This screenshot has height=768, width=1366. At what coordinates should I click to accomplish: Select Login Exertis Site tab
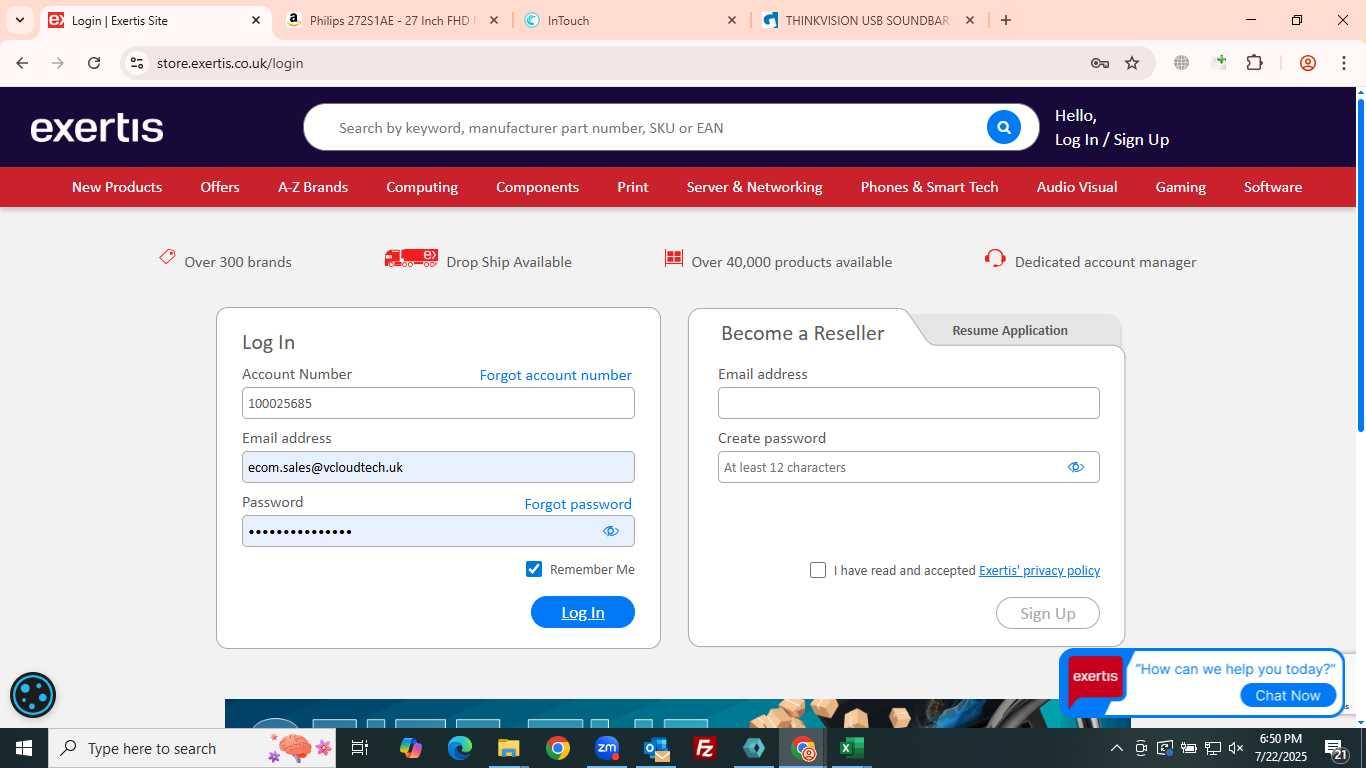coord(155,20)
